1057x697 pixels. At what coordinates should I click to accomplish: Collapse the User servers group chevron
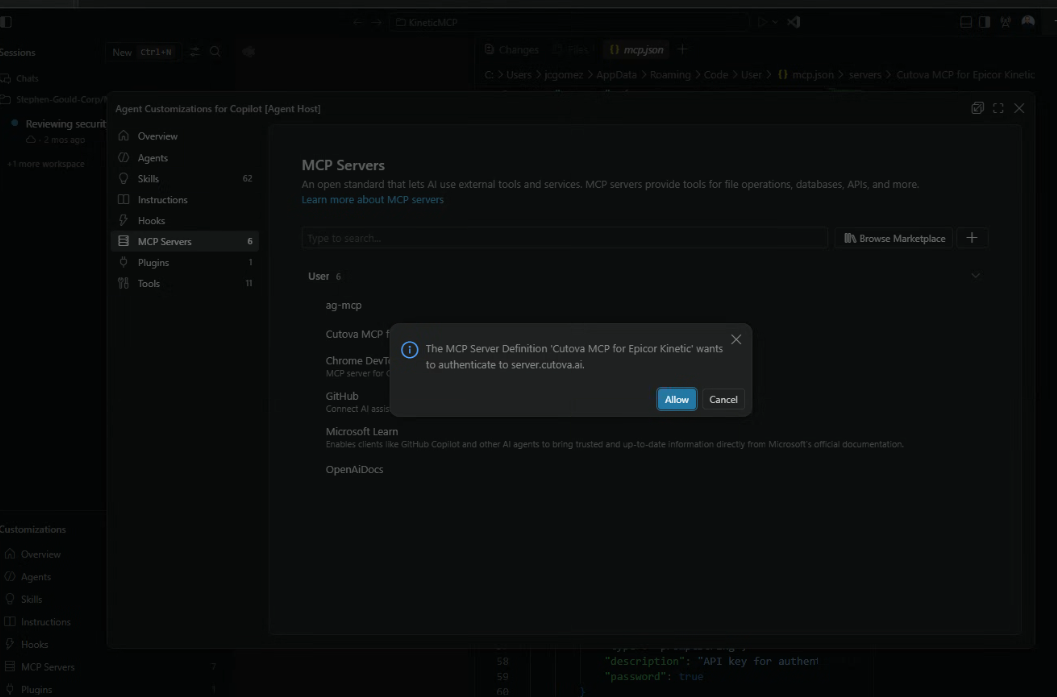tap(975, 276)
